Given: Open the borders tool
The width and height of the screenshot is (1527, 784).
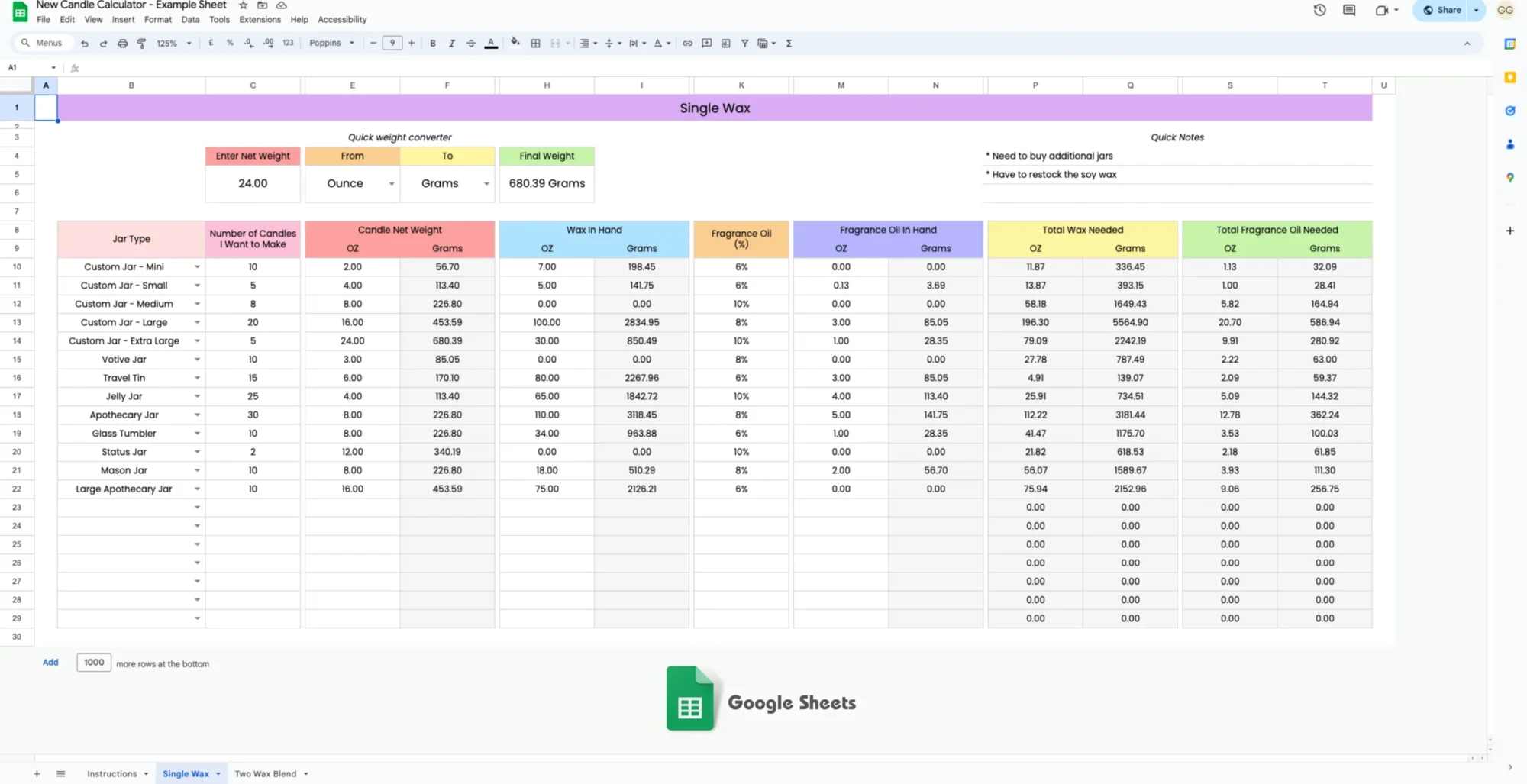Looking at the screenshot, I should 535,44.
